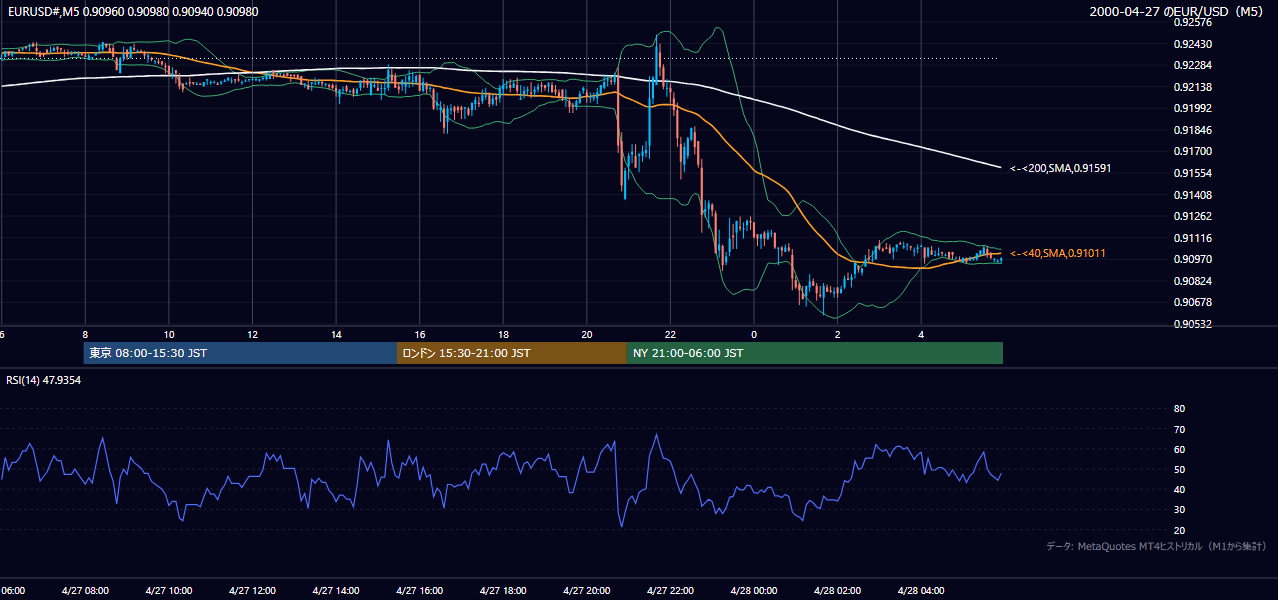Image resolution: width=1278 pixels, height=600 pixels.
Task: Click price axis value 0.90678
Action: (1193, 302)
